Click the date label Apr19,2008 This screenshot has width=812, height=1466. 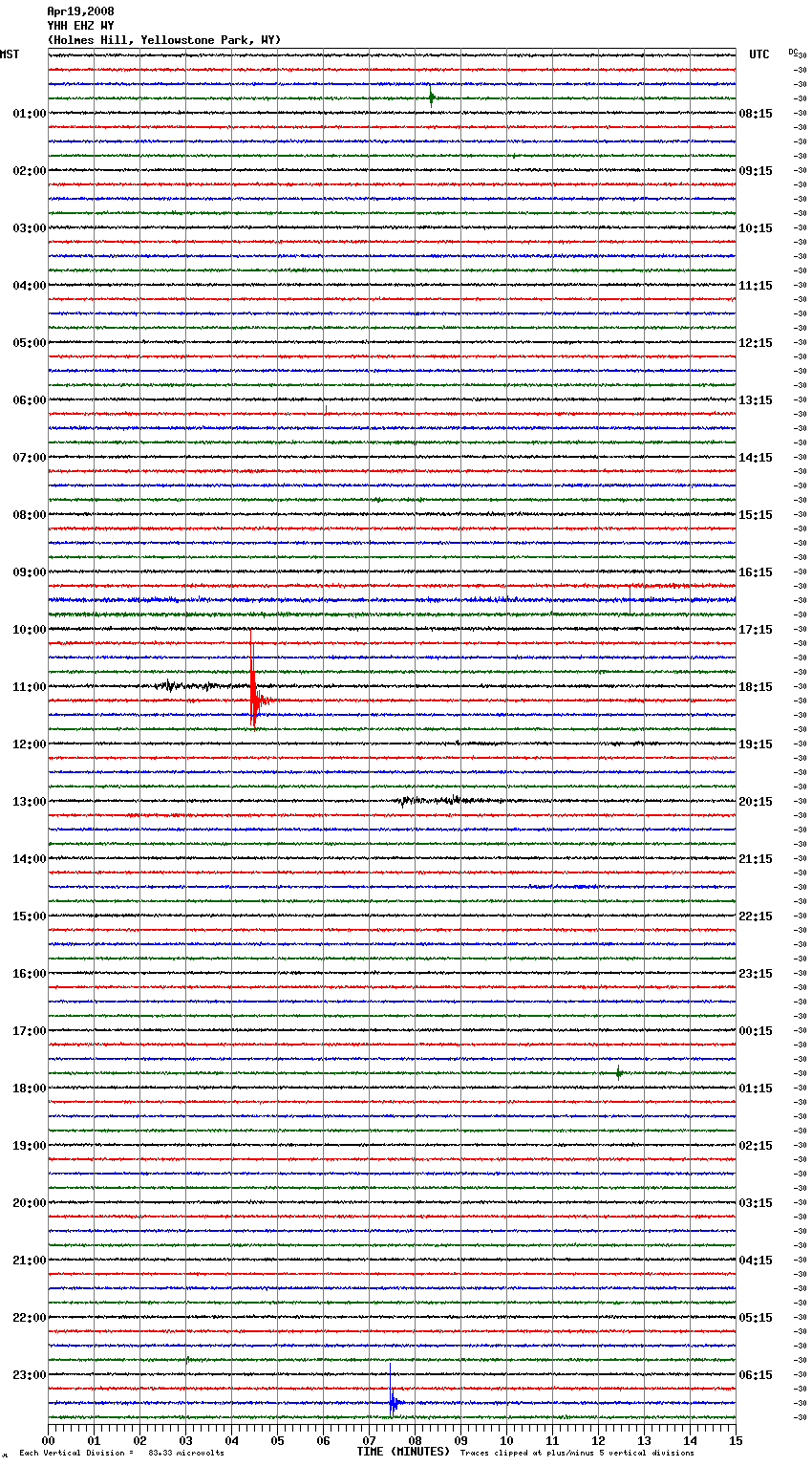[x=80, y=11]
